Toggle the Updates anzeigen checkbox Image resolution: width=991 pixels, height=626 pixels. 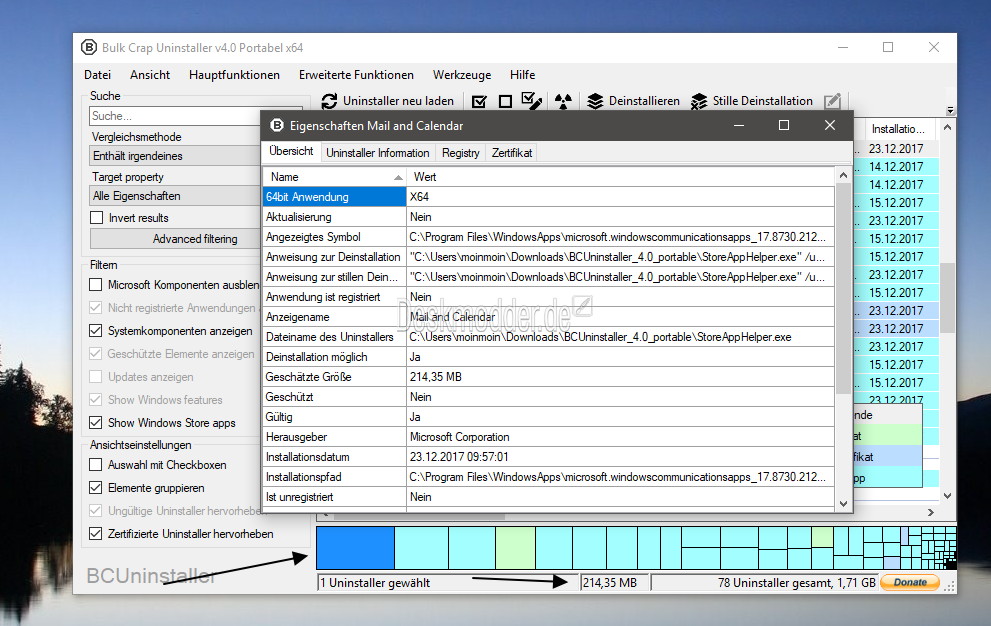pyautogui.click(x=95, y=377)
